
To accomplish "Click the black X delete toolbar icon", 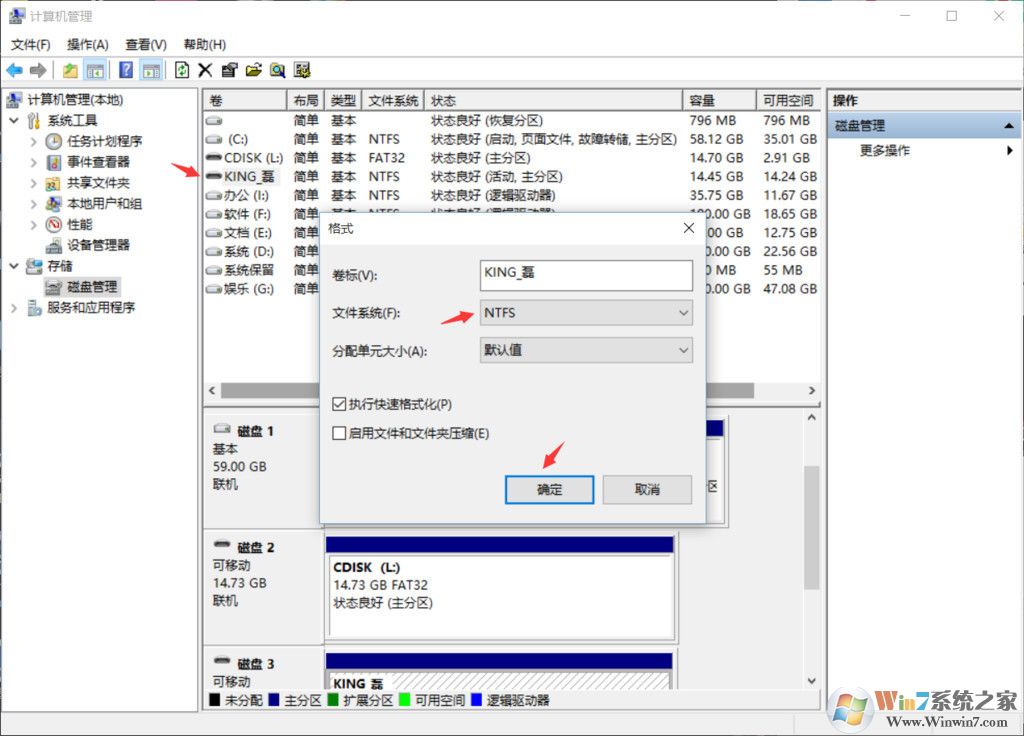I will tap(205, 70).
